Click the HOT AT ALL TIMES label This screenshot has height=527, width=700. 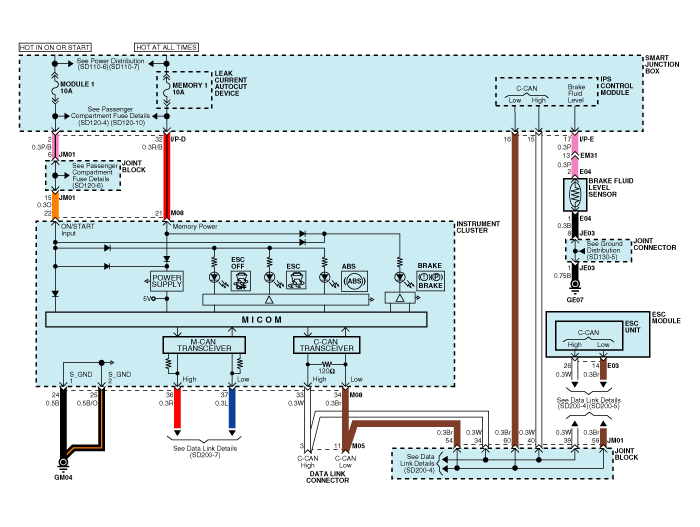(167, 47)
